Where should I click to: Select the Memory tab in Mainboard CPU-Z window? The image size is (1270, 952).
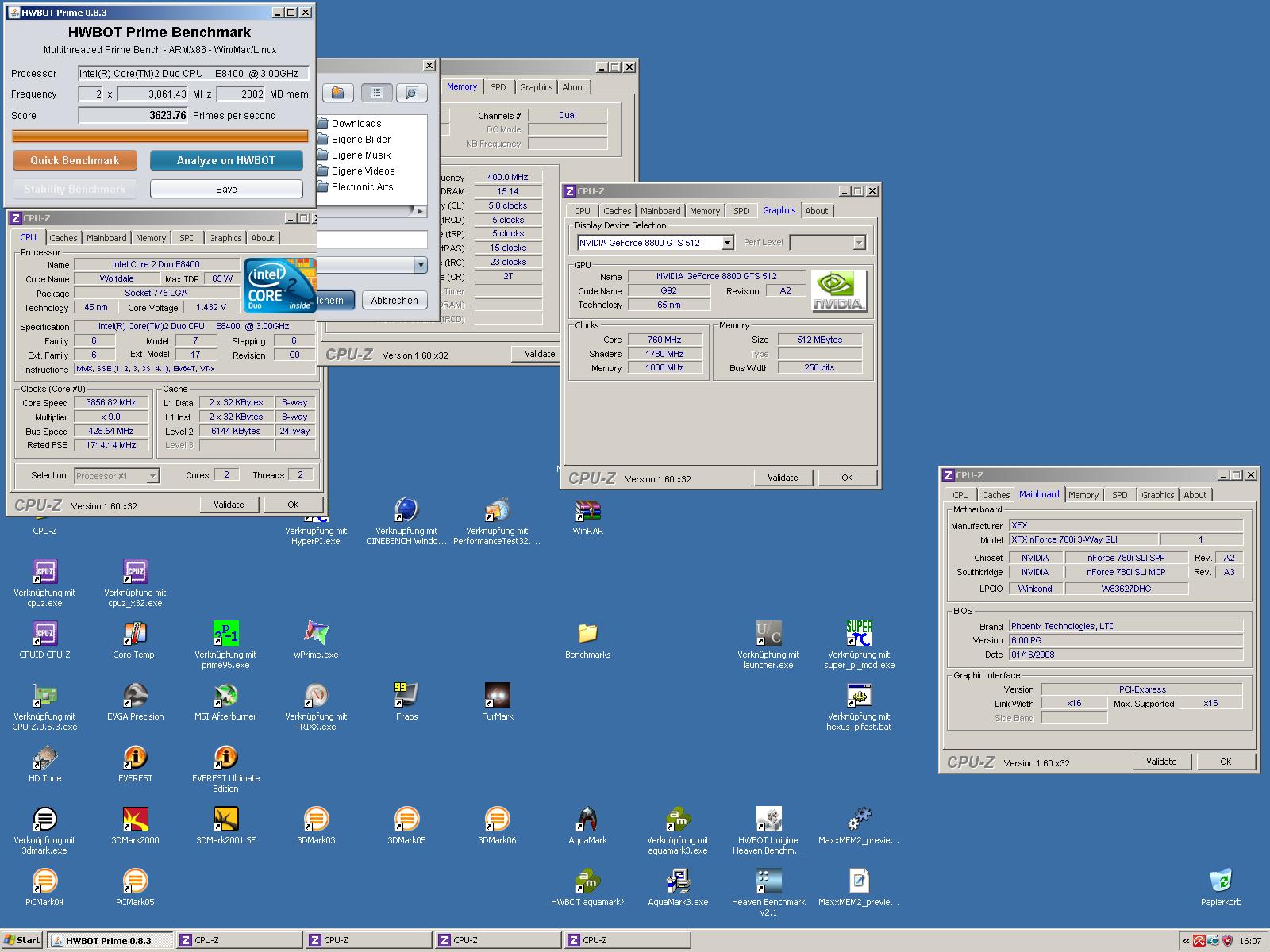click(1083, 495)
